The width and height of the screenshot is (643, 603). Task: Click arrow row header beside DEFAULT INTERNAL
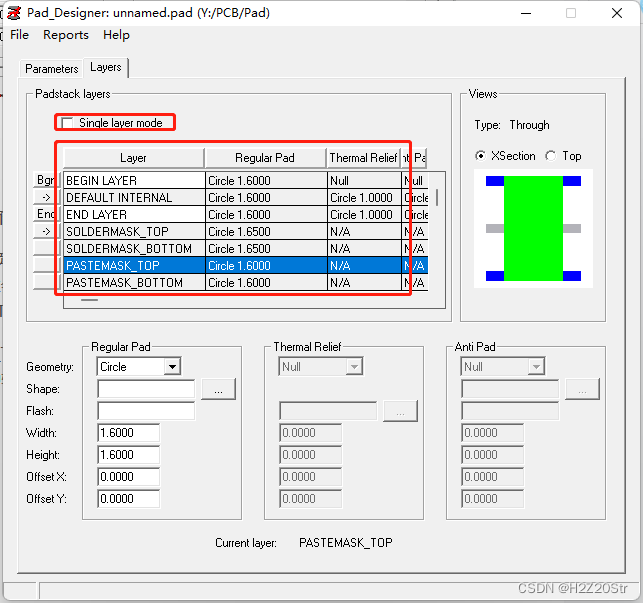tap(46, 197)
